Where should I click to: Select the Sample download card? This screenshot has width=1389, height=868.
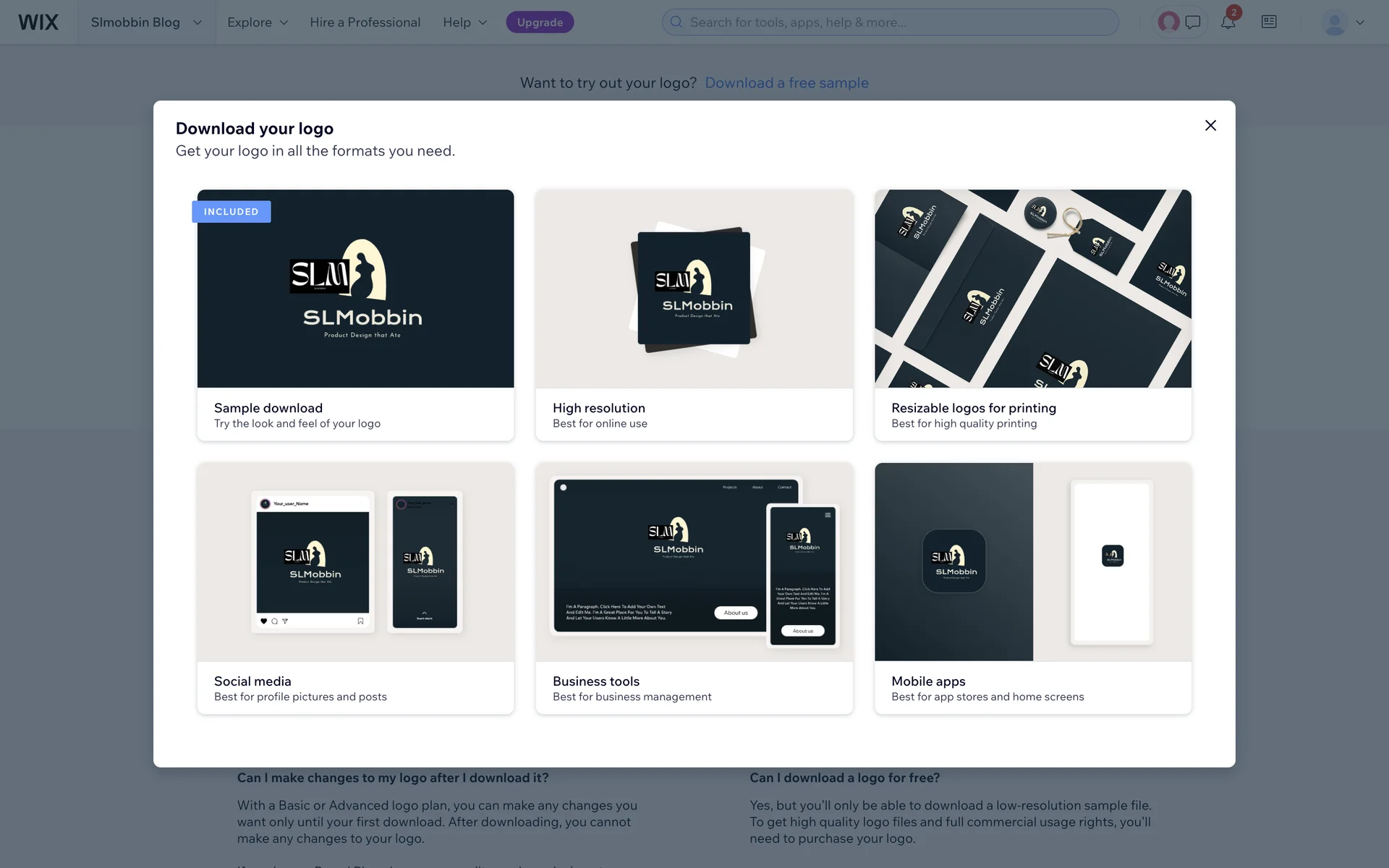coord(355,315)
